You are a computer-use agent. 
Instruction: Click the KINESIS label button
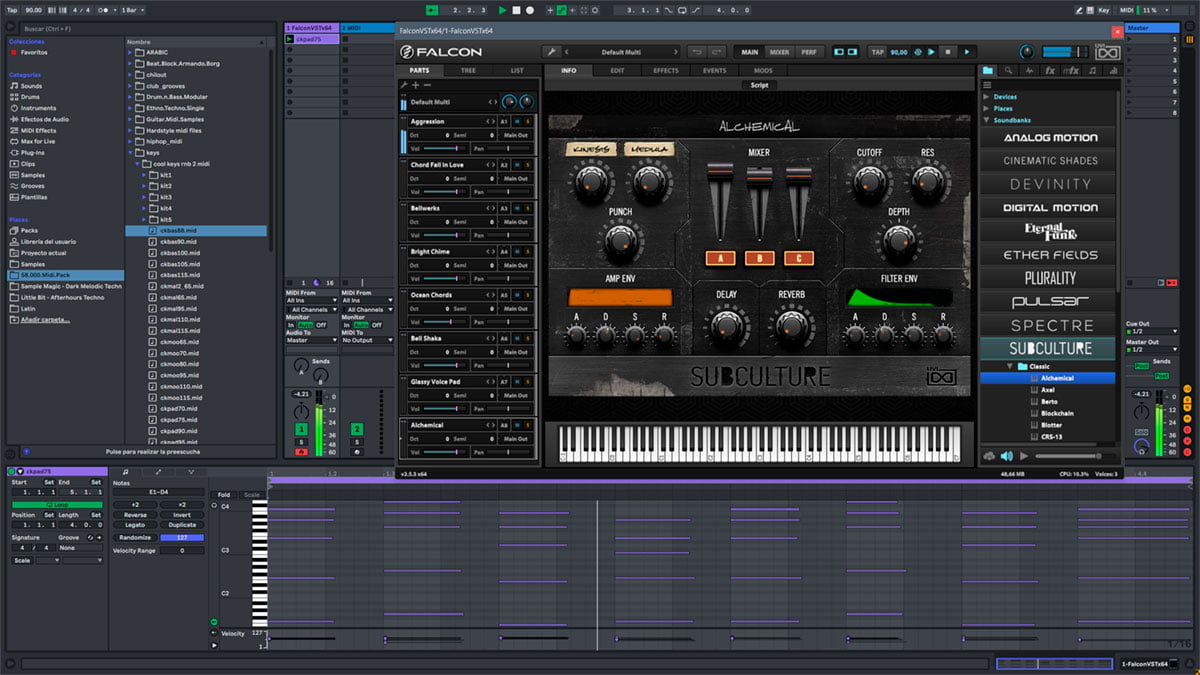click(x=592, y=150)
